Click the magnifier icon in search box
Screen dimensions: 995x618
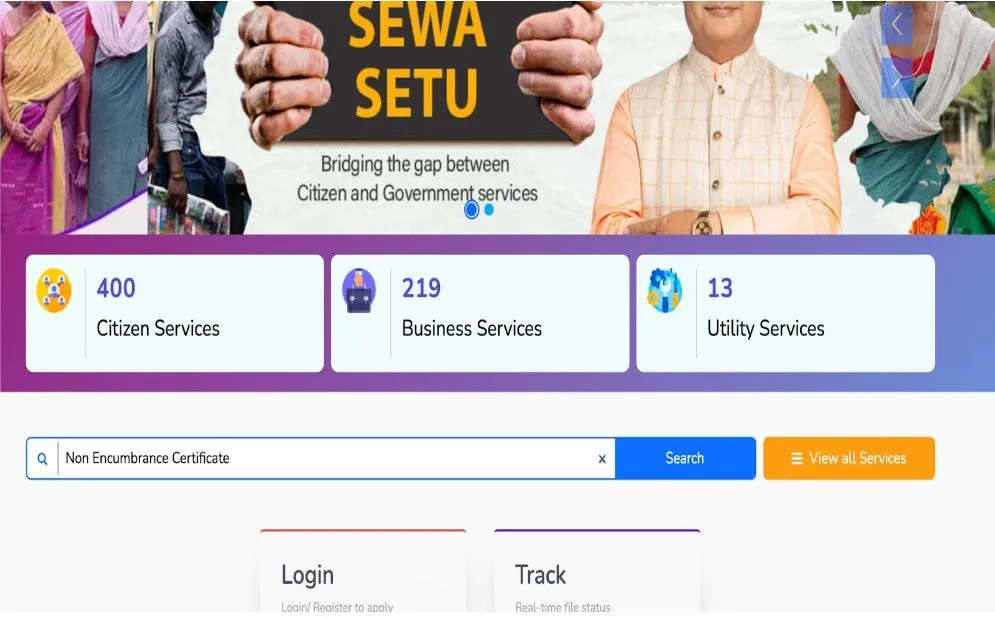point(43,458)
